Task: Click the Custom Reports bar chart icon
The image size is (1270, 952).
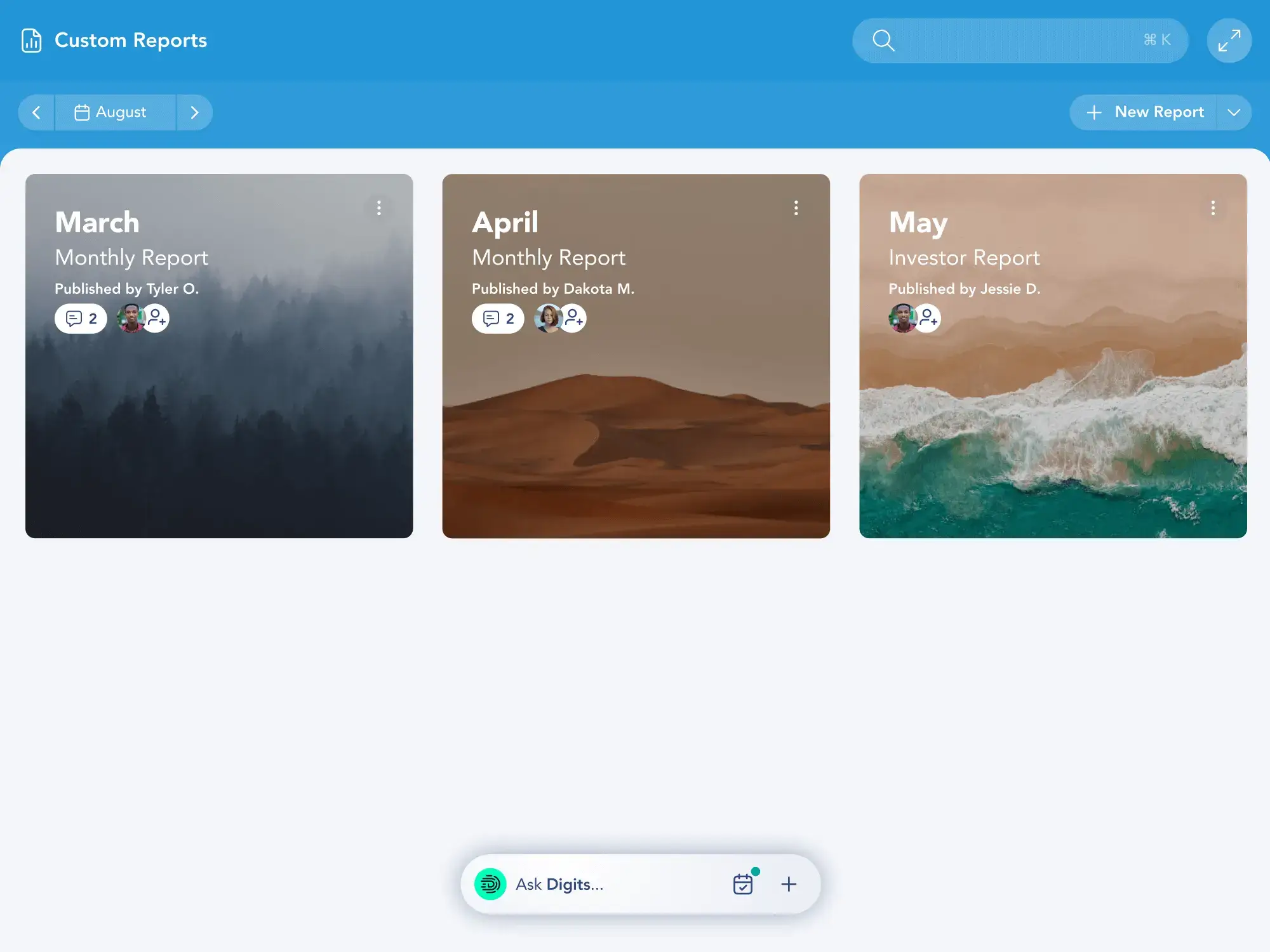Action: [32, 40]
